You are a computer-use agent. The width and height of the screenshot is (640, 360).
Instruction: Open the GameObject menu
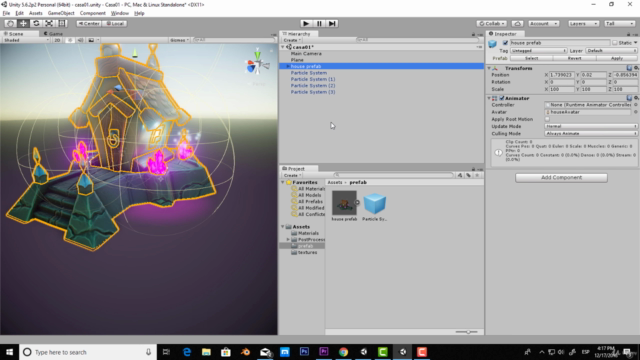click(x=61, y=13)
